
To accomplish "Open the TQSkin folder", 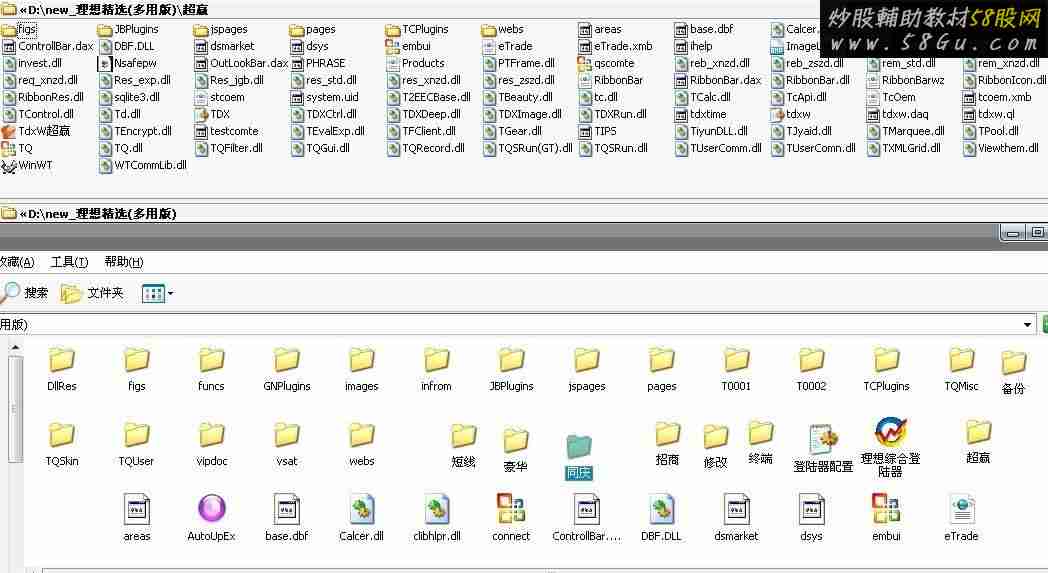I will (x=61, y=444).
